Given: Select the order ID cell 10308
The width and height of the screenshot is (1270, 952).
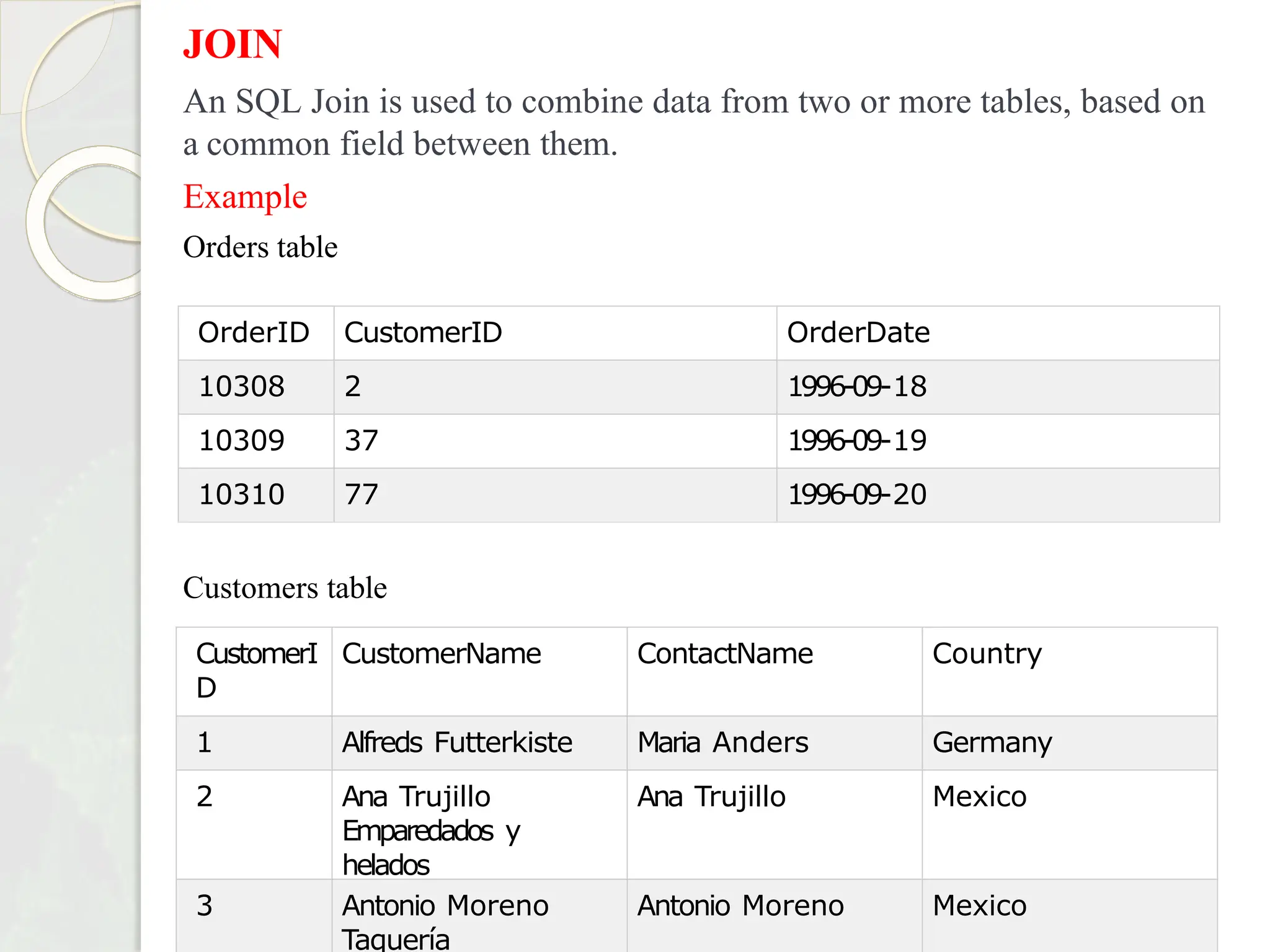Looking at the screenshot, I should tap(242, 387).
